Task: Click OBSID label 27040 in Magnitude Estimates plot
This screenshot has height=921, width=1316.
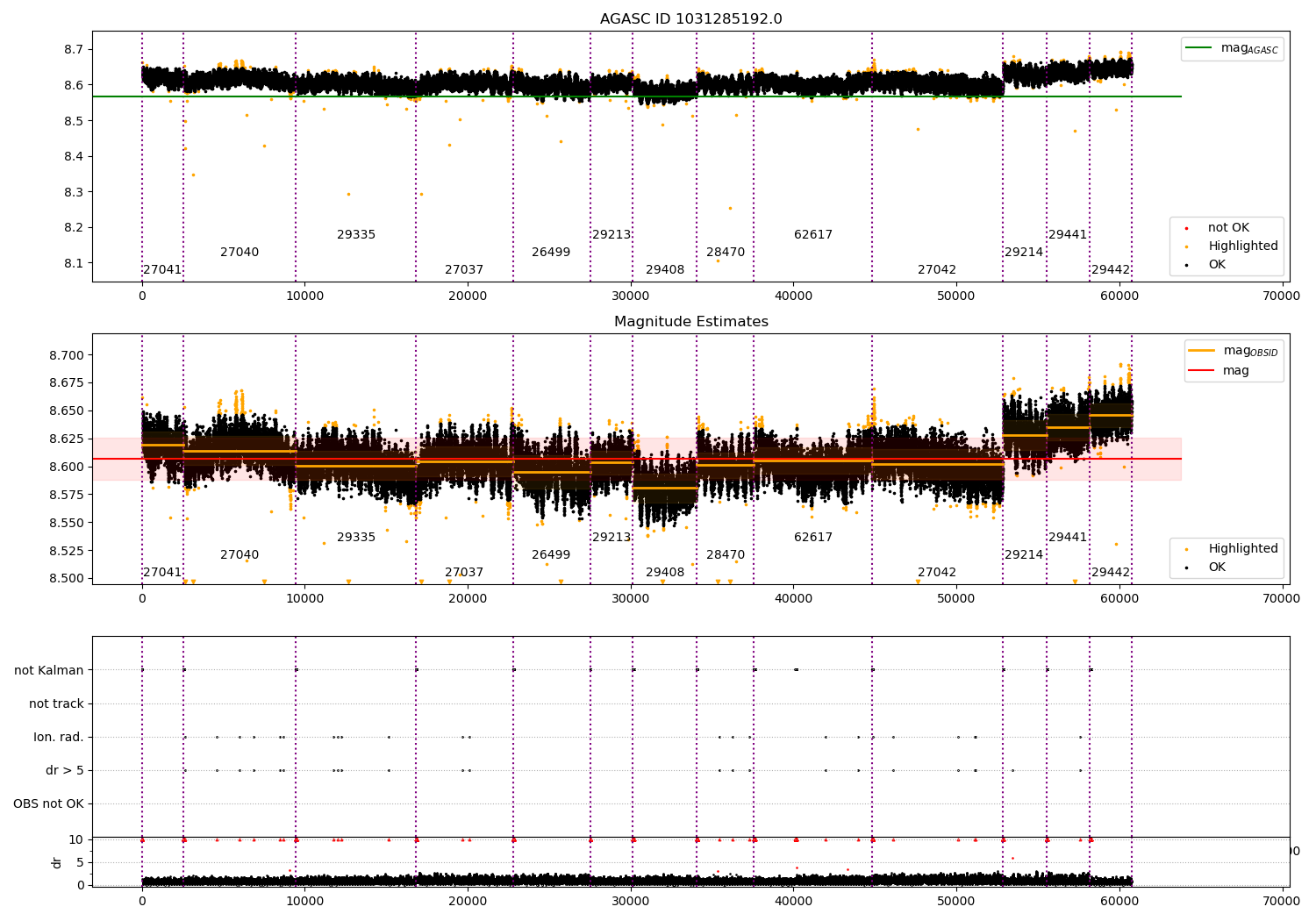Action: pyautogui.click(x=240, y=555)
